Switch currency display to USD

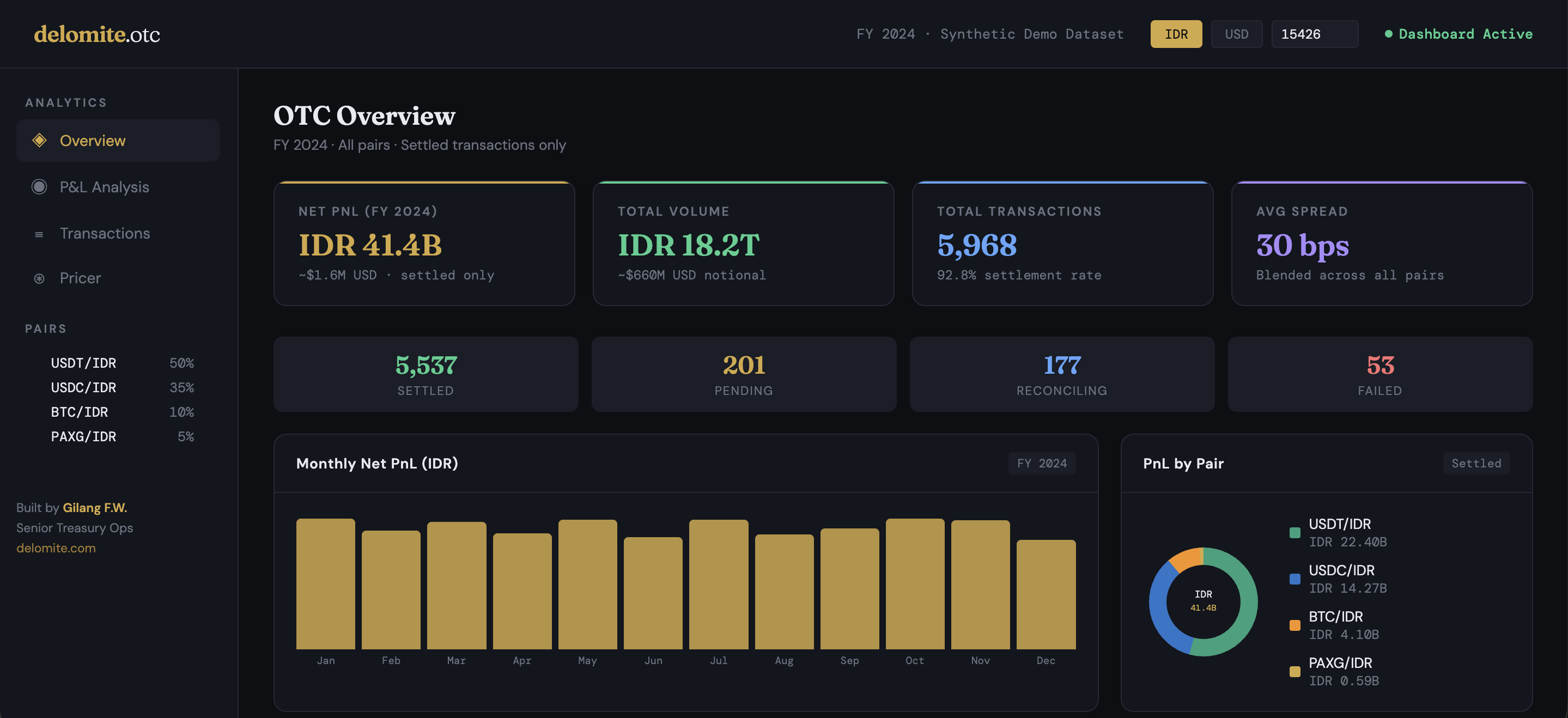[x=1237, y=34]
